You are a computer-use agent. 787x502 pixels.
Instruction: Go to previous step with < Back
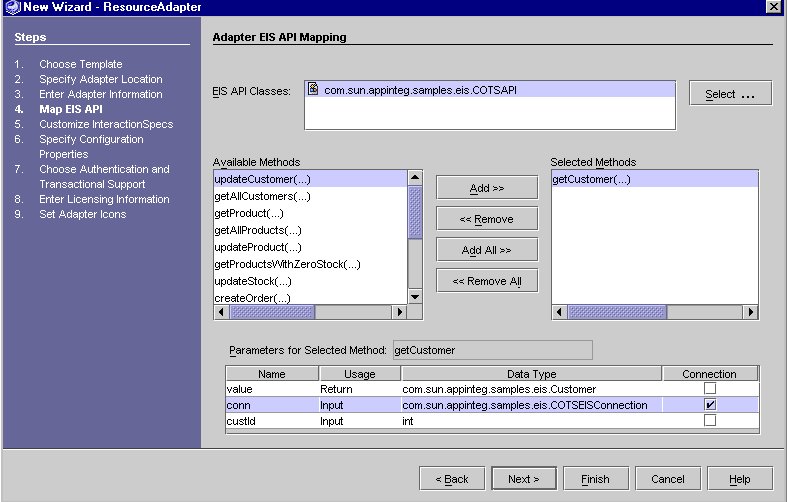[452, 479]
